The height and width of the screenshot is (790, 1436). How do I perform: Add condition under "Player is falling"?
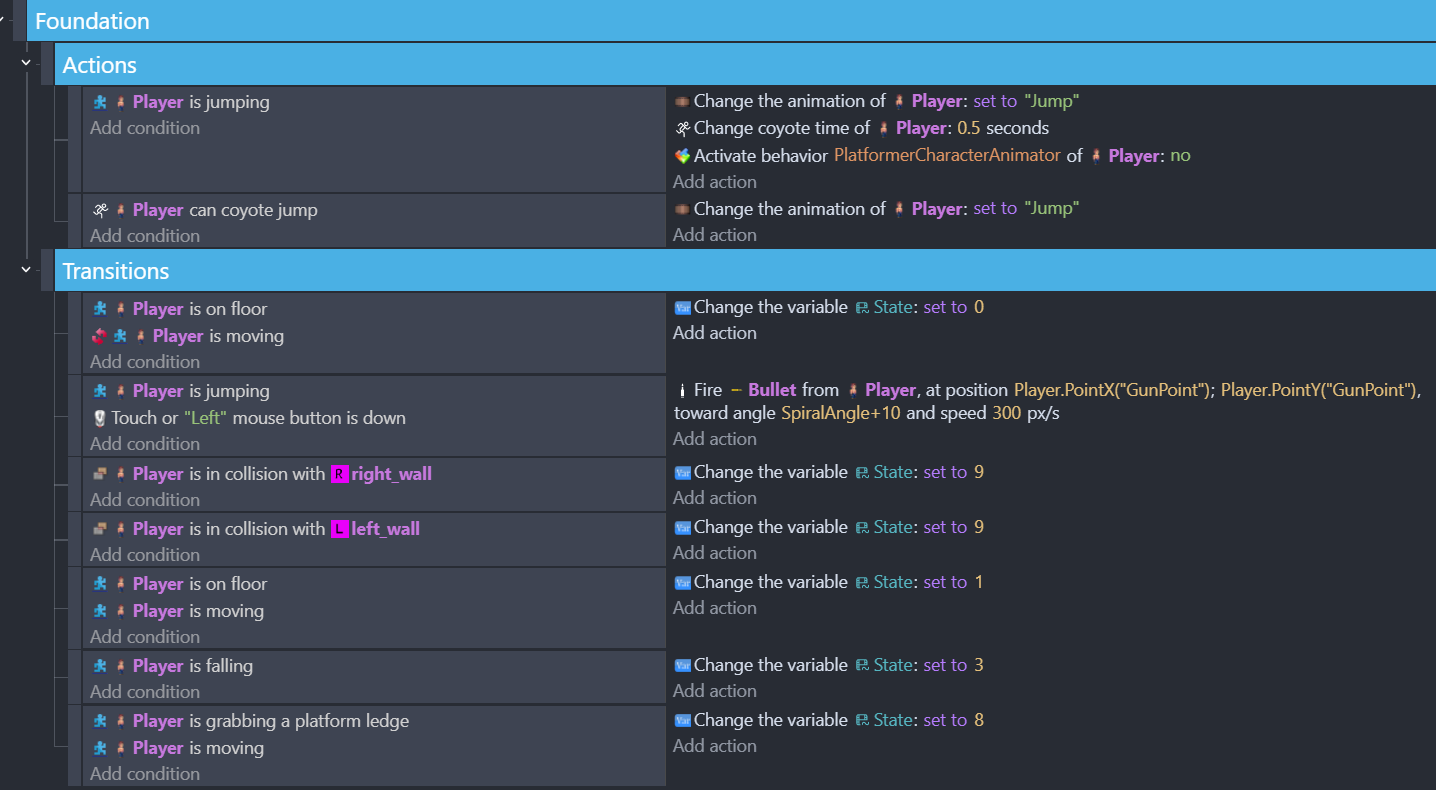144,692
